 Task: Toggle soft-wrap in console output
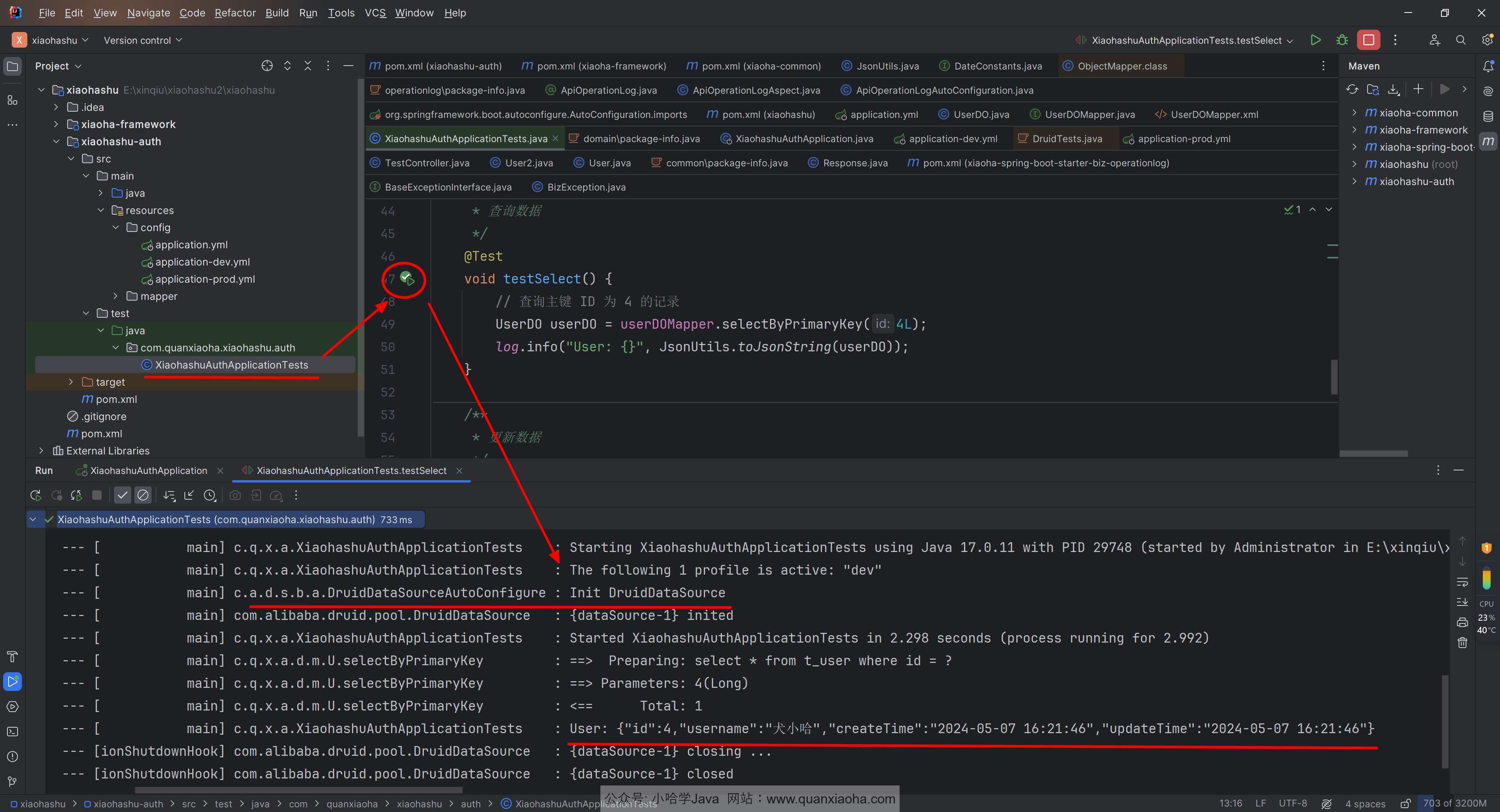(x=1462, y=582)
